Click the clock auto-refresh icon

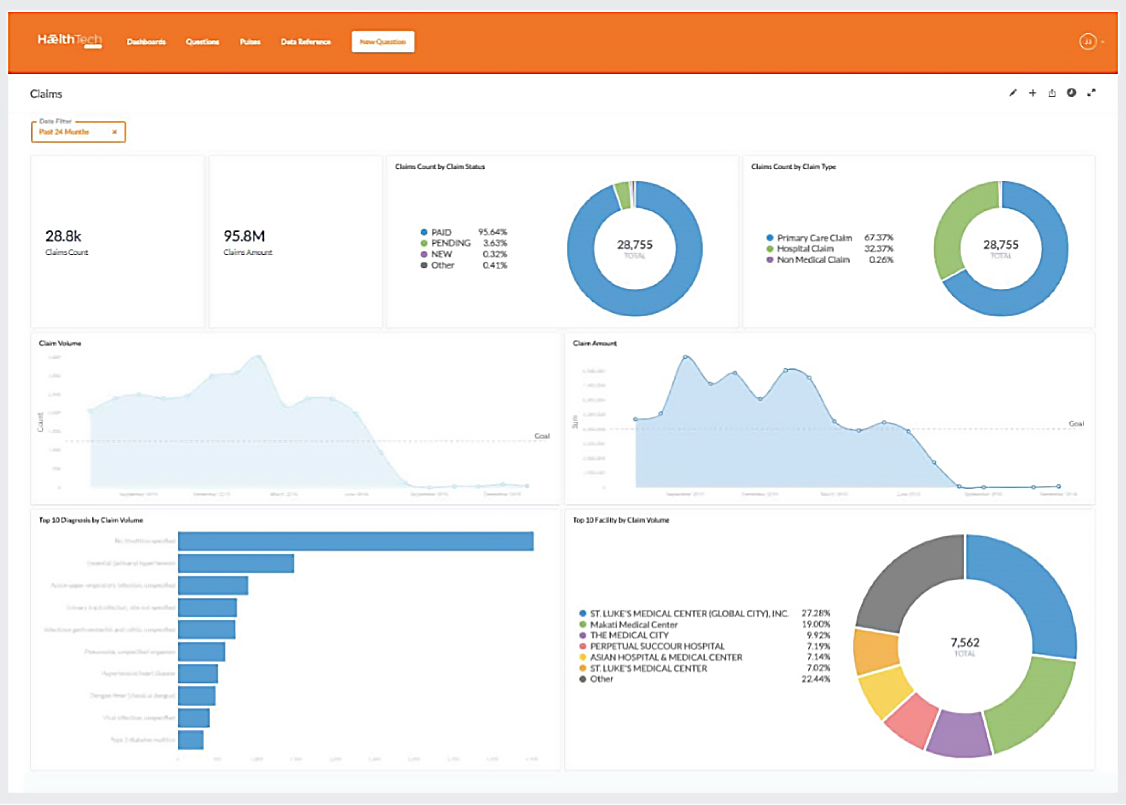[x=1071, y=93]
